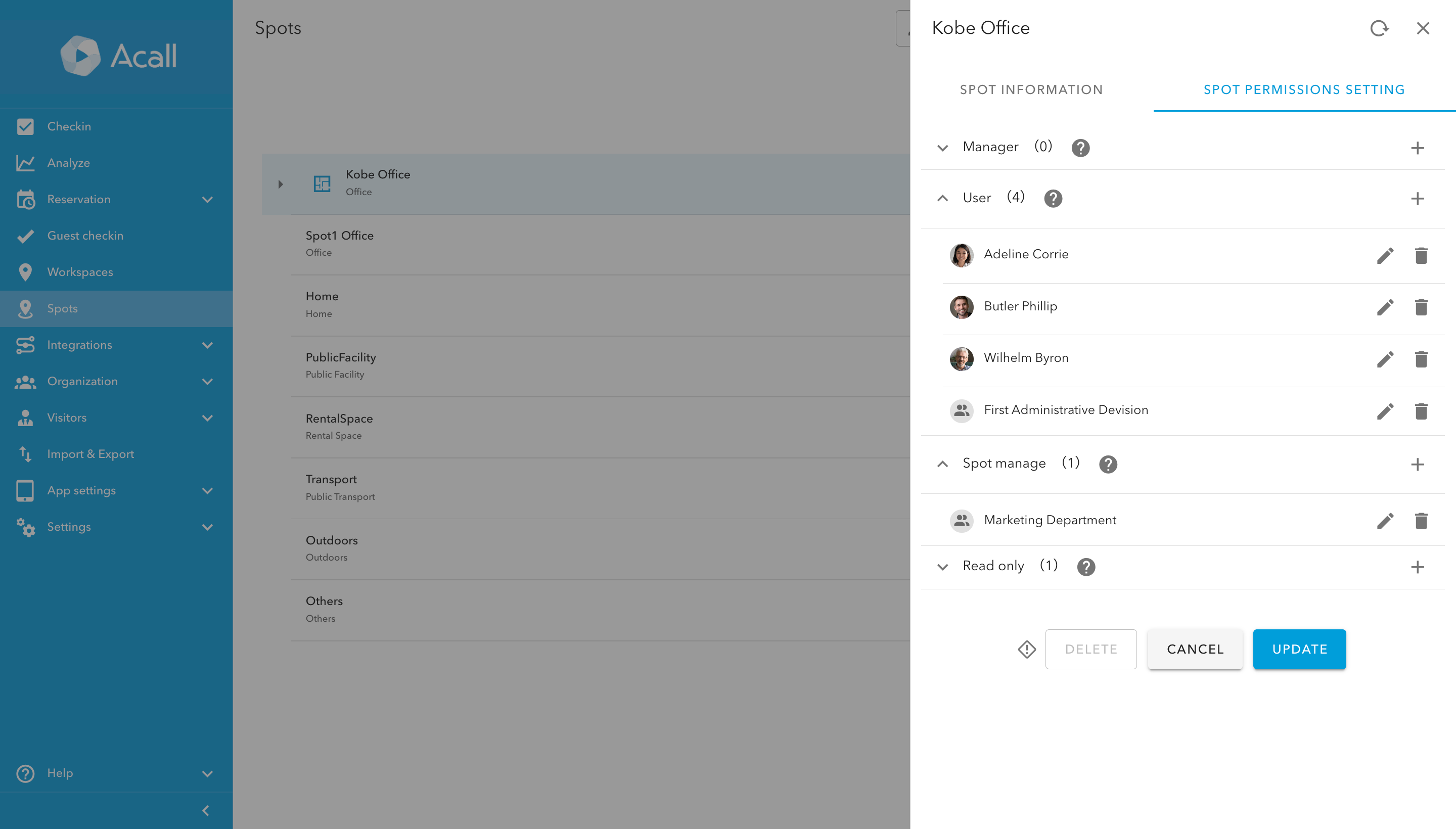This screenshot has width=1456, height=829.
Task: Select the Analyze icon in sidebar
Action: point(25,162)
